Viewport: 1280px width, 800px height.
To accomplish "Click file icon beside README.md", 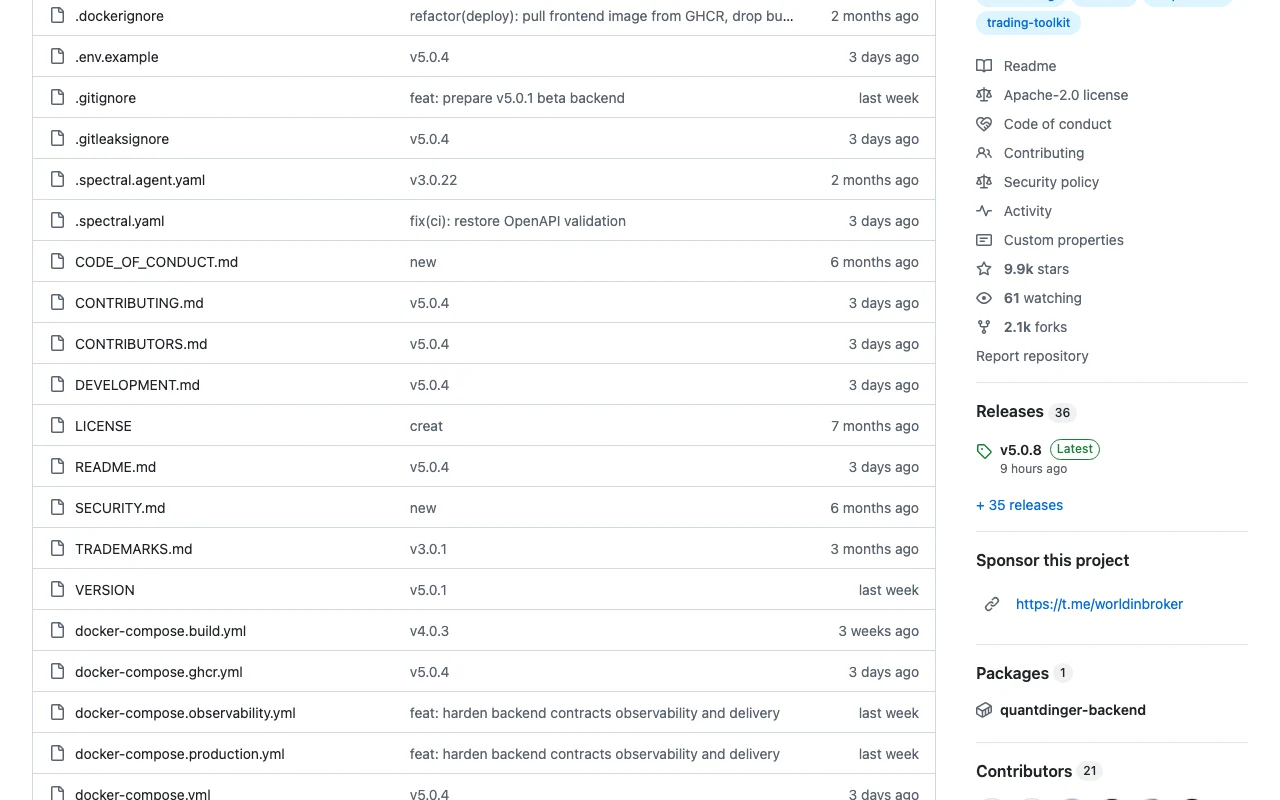I will [x=57, y=467].
